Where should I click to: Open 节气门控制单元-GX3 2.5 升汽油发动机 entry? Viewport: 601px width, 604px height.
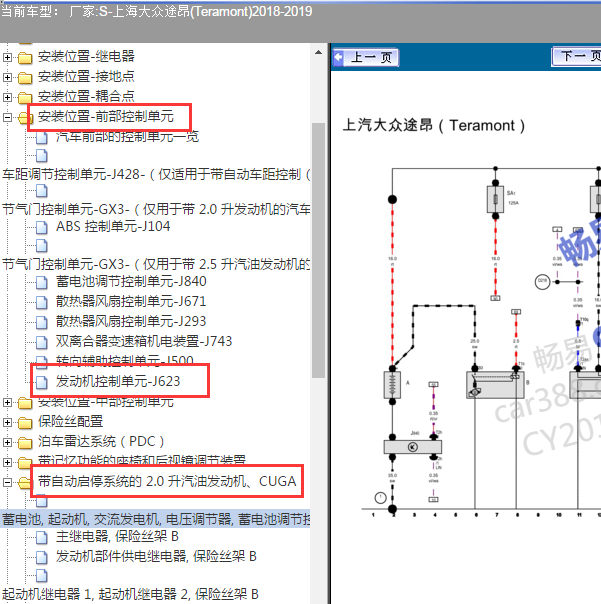(156, 265)
